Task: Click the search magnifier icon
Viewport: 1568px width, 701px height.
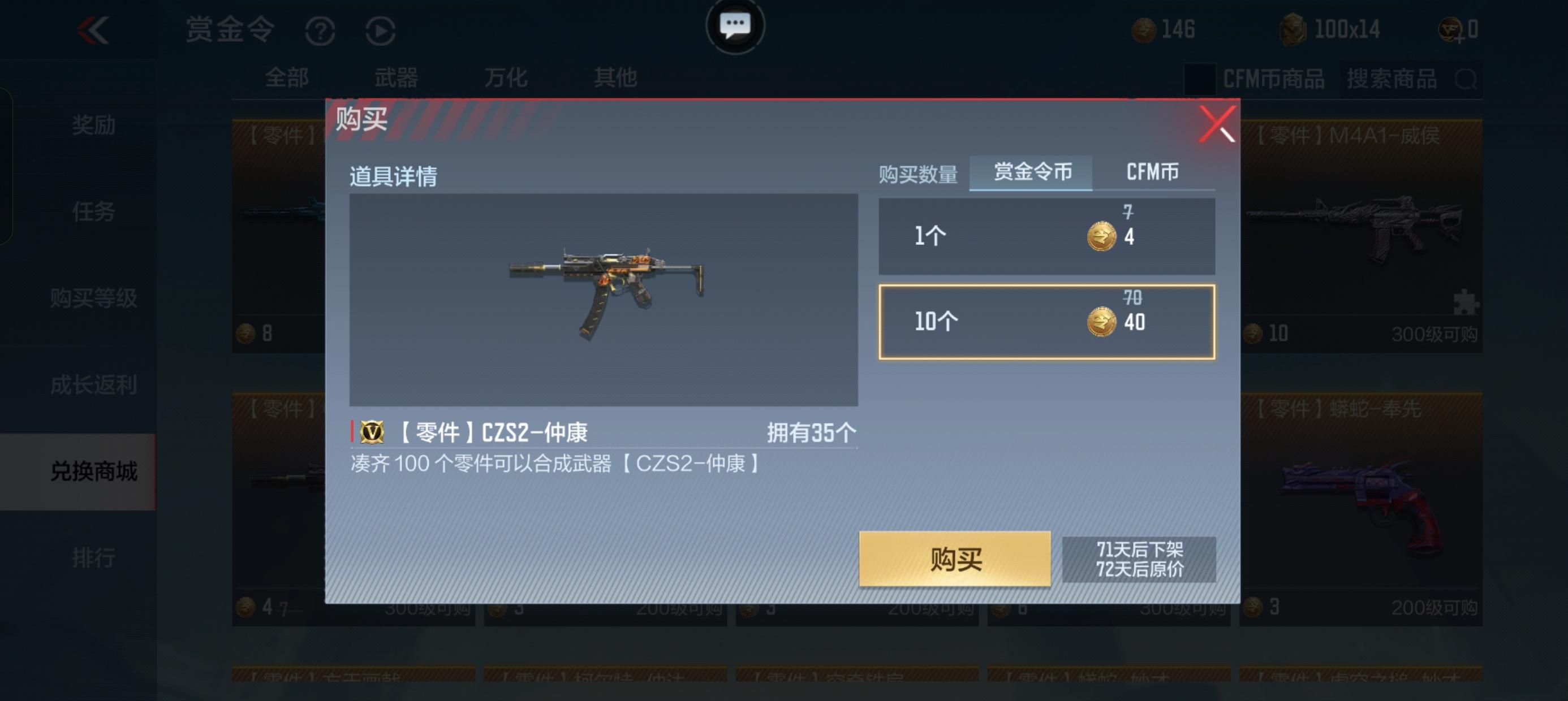Action: [x=1466, y=79]
